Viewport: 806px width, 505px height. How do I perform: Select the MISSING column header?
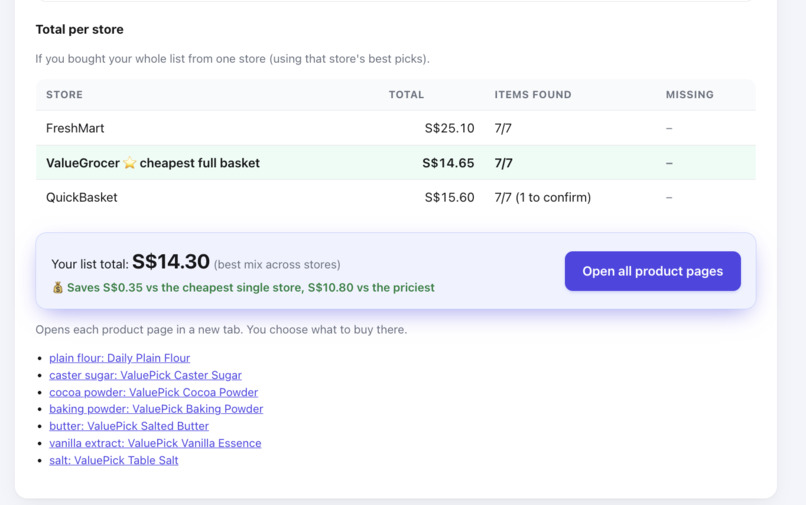(690, 95)
